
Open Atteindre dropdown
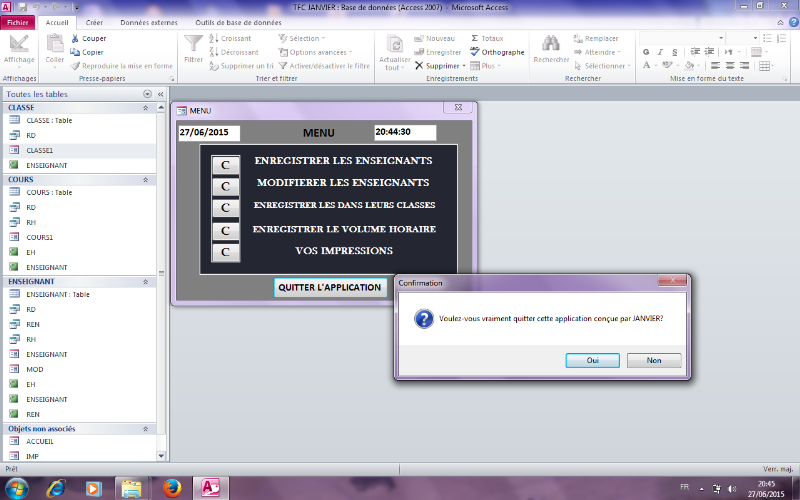(x=597, y=52)
